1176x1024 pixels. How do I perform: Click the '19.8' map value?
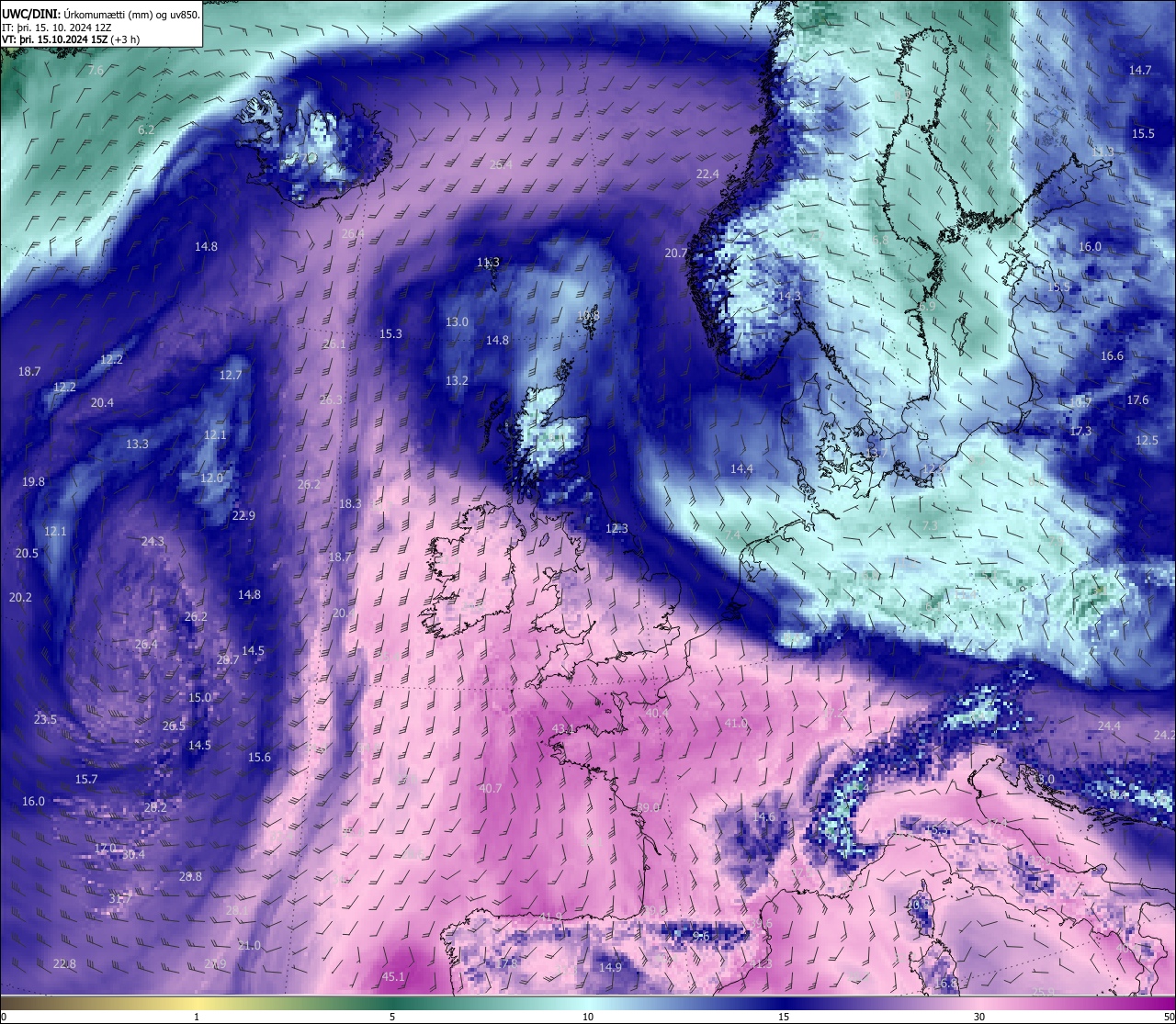pos(33,482)
